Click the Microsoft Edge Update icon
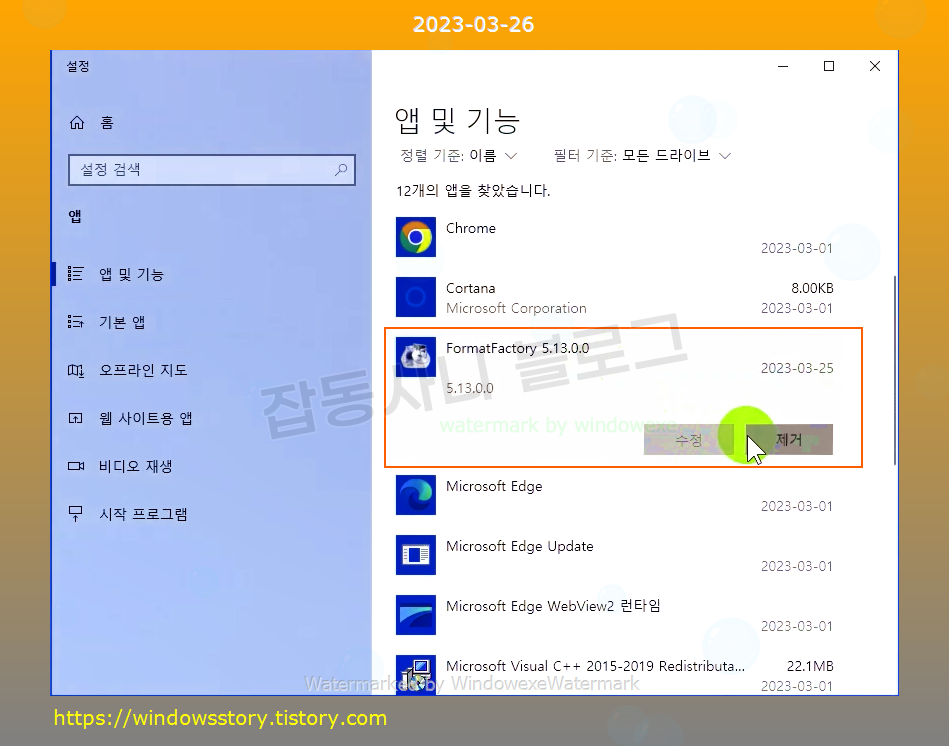 coord(416,555)
